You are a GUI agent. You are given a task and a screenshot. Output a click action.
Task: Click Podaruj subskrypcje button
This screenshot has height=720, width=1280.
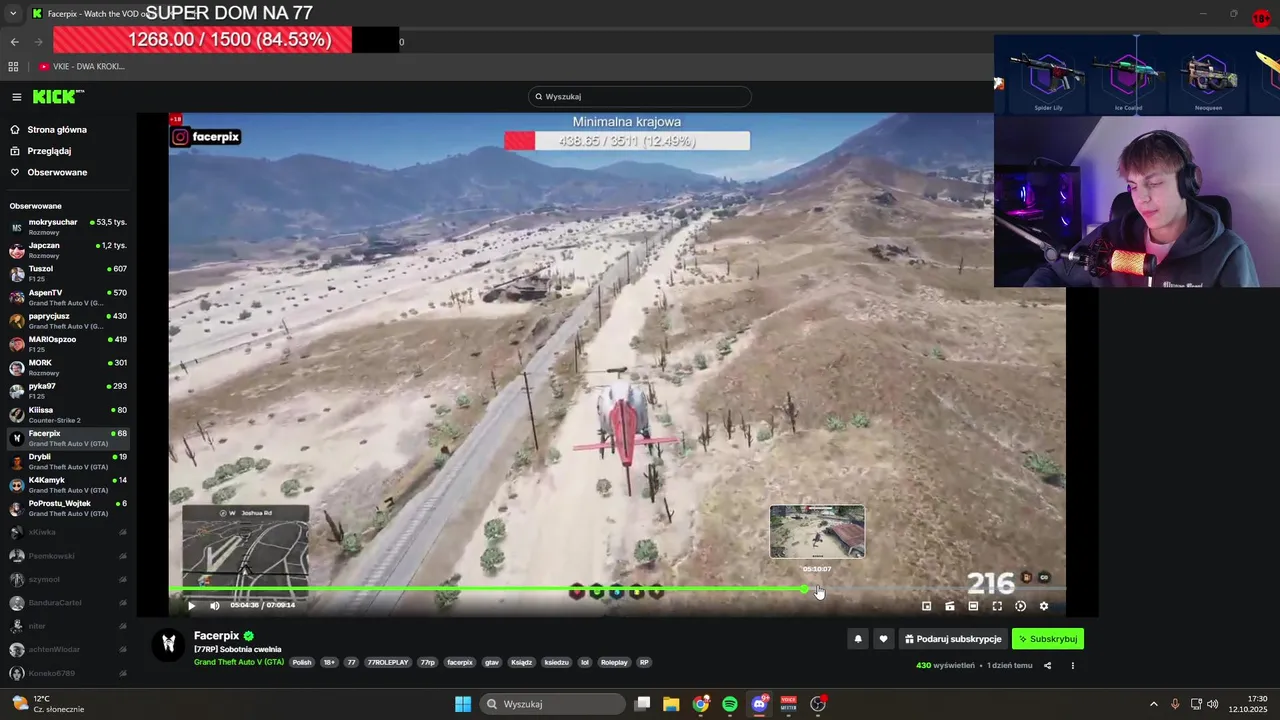953,639
